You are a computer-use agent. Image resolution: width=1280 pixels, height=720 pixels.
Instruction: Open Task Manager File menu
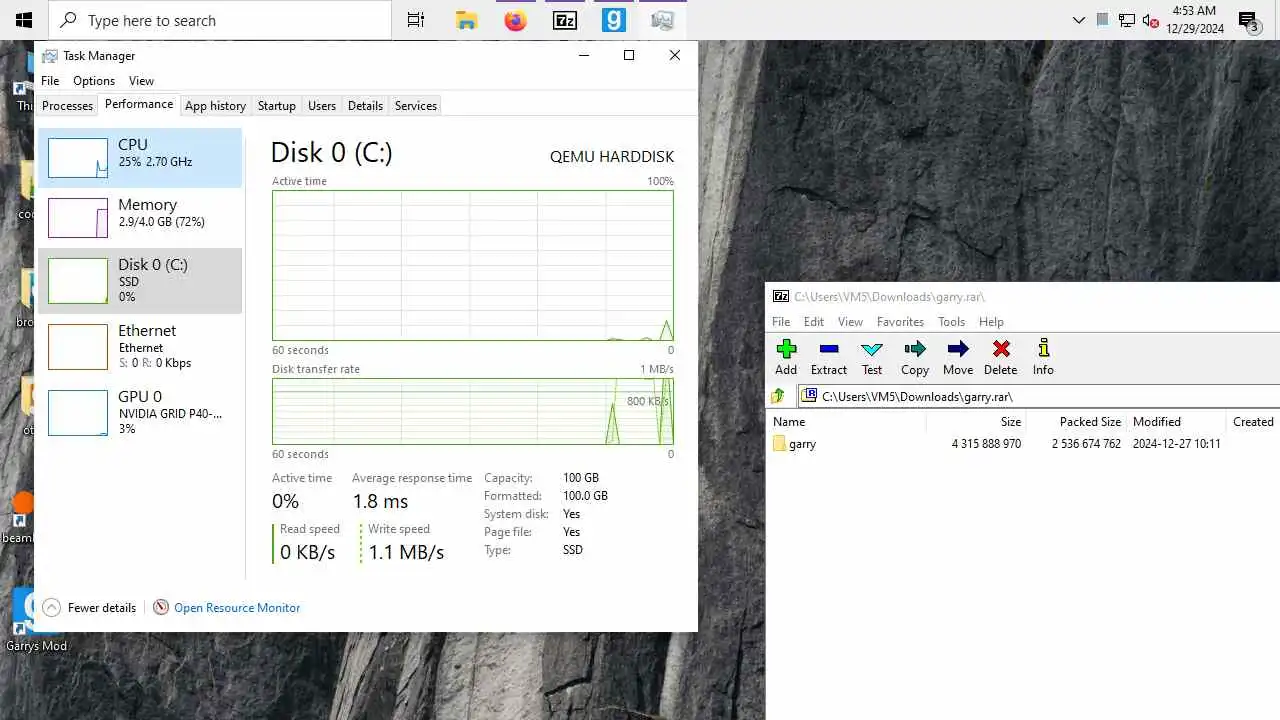50,81
